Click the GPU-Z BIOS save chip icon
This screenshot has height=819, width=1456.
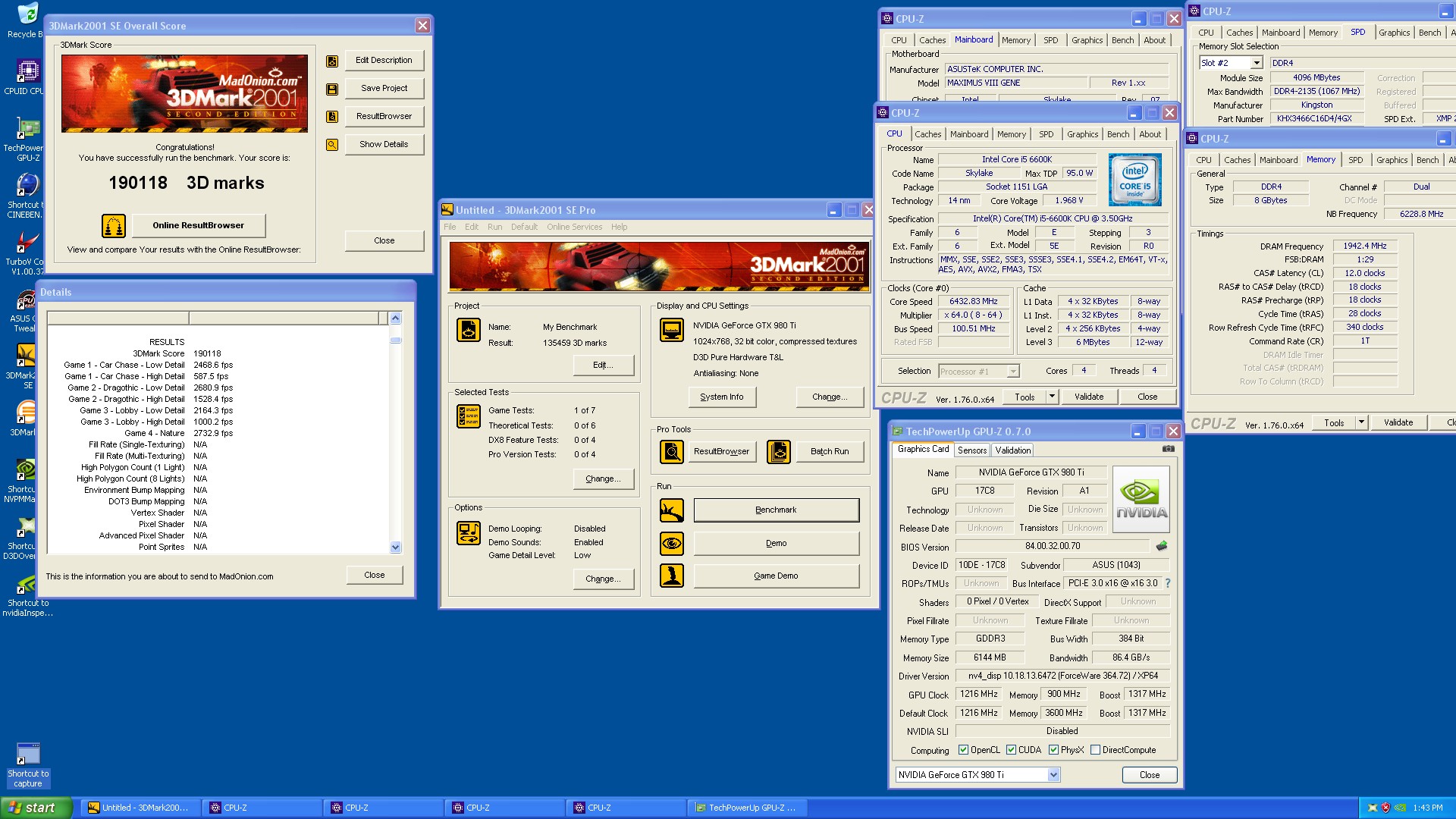(x=1161, y=546)
